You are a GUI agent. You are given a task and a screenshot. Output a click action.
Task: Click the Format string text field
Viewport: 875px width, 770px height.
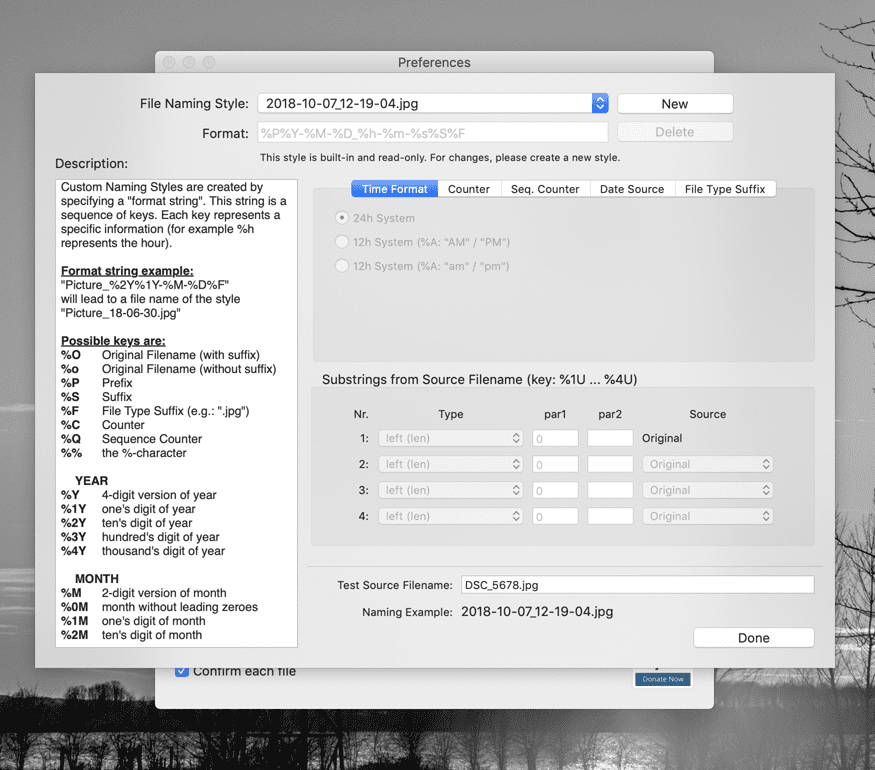[x=432, y=132]
